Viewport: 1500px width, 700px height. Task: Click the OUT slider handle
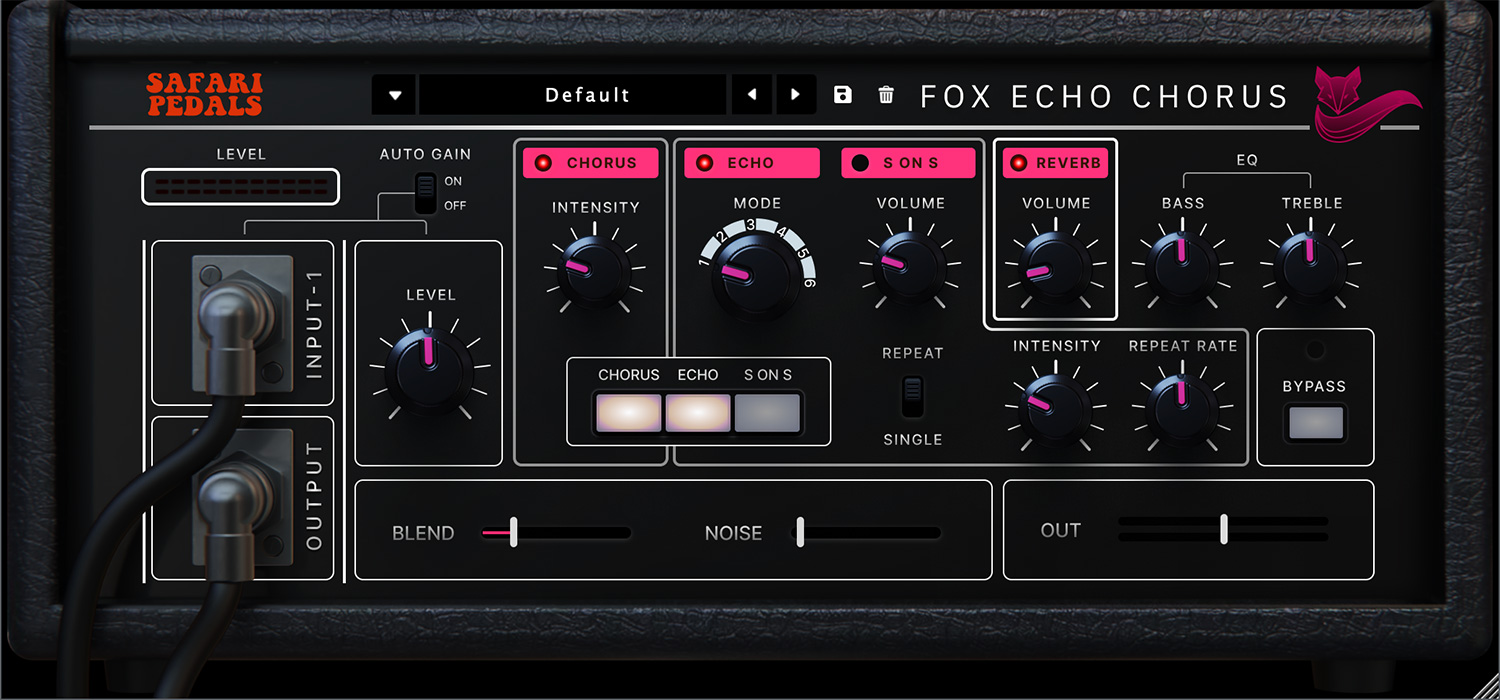click(x=1223, y=529)
